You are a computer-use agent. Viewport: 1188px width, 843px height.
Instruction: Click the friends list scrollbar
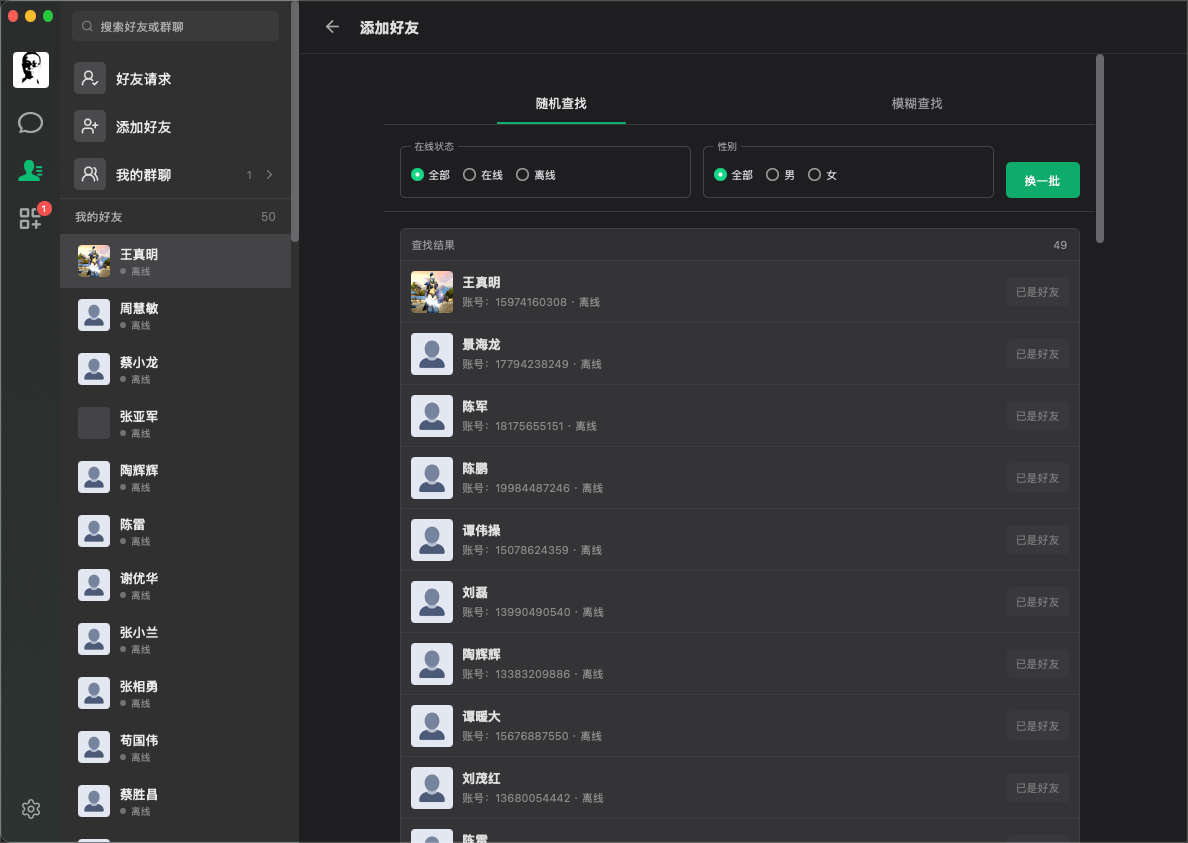(295, 121)
